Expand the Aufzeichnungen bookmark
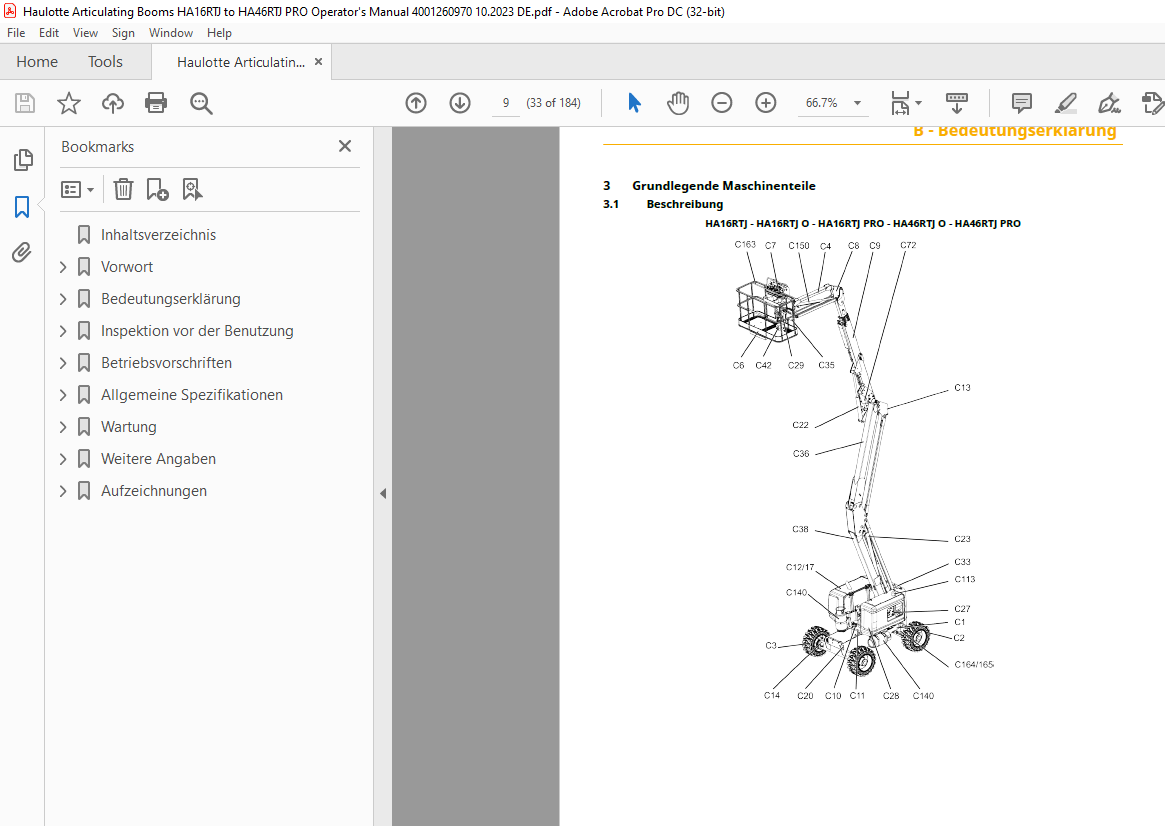The image size is (1165, 826). pos(63,490)
